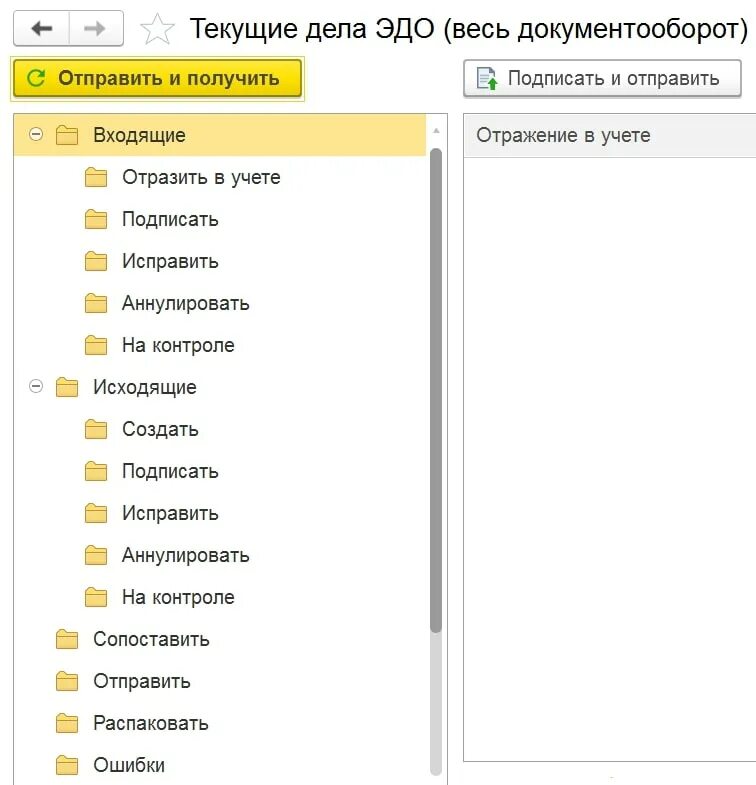The width and height of the screenshot is (756, 785).
Task: Click the scrollbar up arrow in tree panel
Action: coord(436,131)
